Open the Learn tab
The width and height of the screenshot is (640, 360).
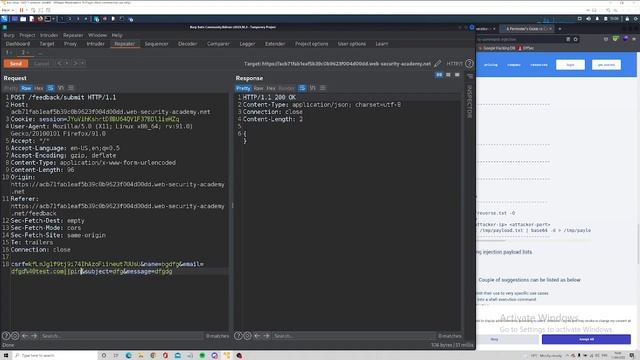click(x=382, y=44)
